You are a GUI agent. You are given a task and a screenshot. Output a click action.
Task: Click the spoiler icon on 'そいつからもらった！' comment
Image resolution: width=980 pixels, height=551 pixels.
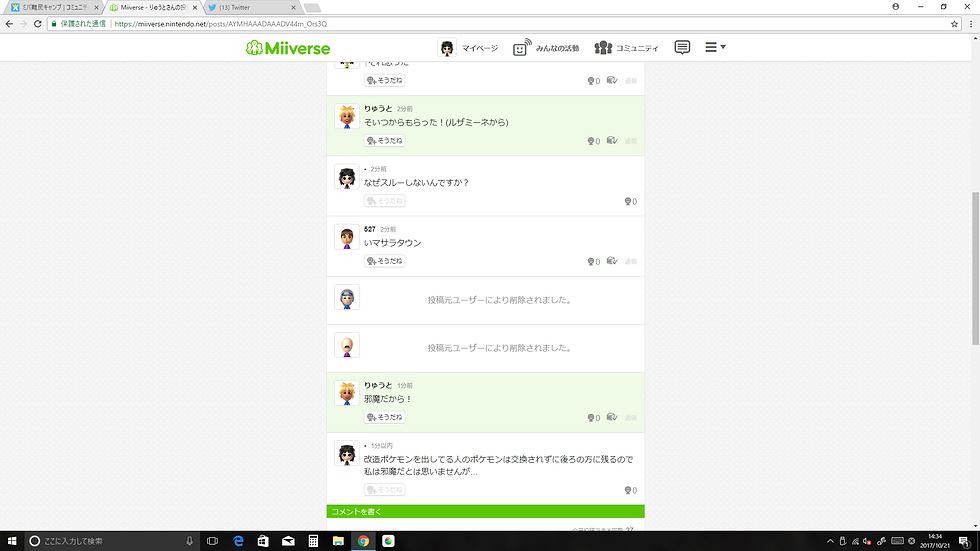pyautogui.click(x=612, y=141)
